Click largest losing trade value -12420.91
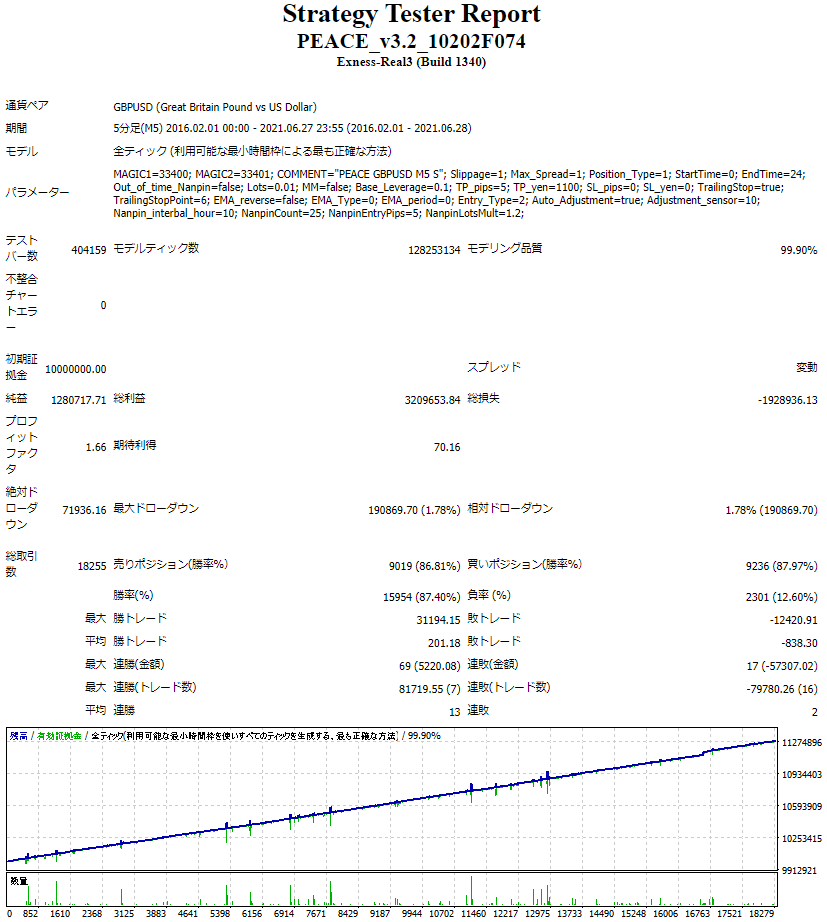The width and height of the screenshot is (827, 922). (793, 620)
